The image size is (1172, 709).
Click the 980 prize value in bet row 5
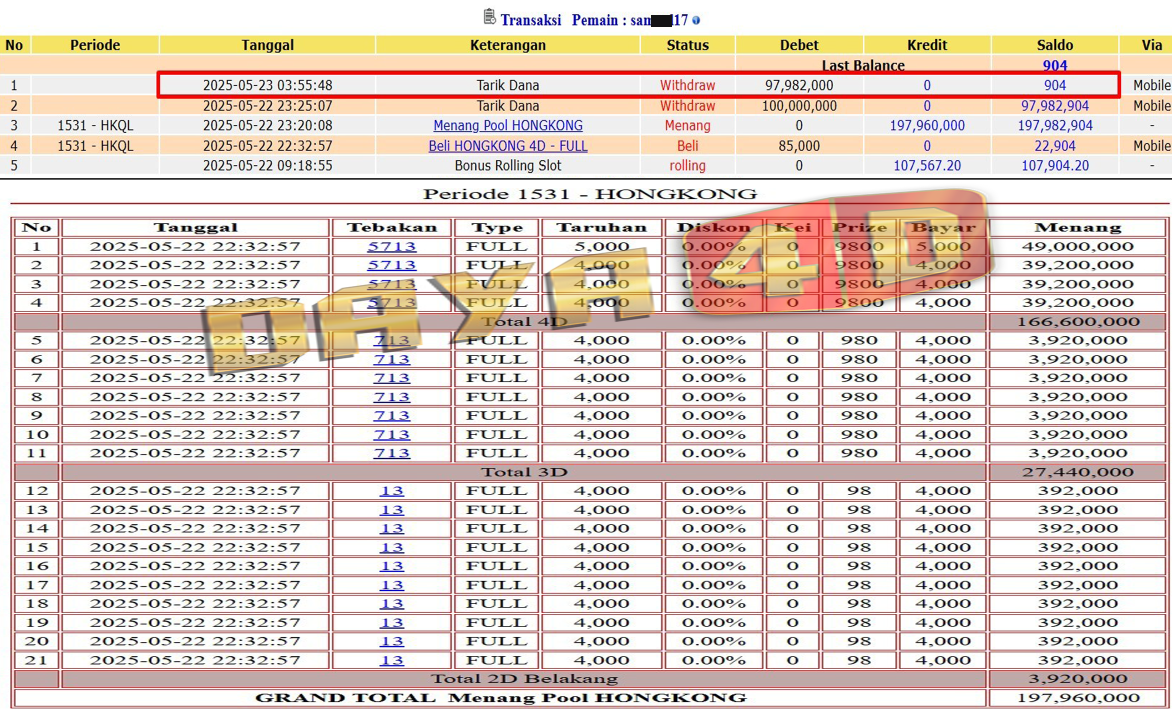click(859, 341)
